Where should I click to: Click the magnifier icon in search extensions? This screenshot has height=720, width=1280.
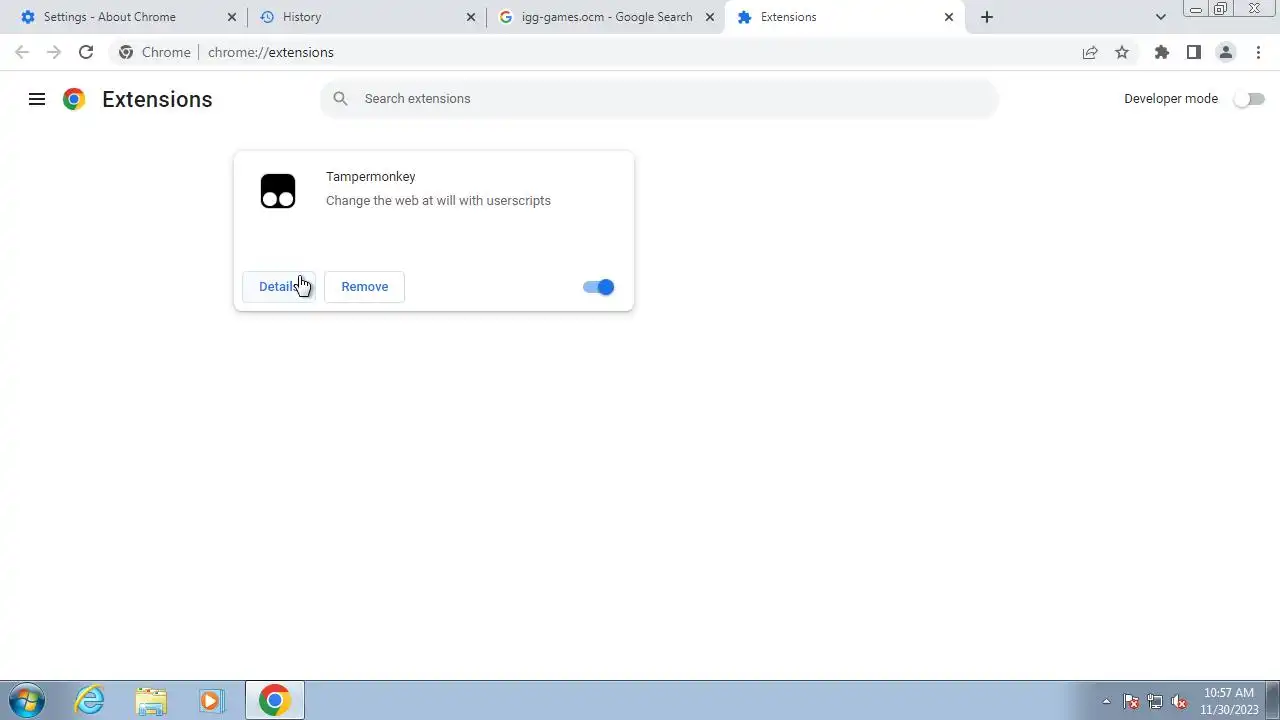pos(341,98)
